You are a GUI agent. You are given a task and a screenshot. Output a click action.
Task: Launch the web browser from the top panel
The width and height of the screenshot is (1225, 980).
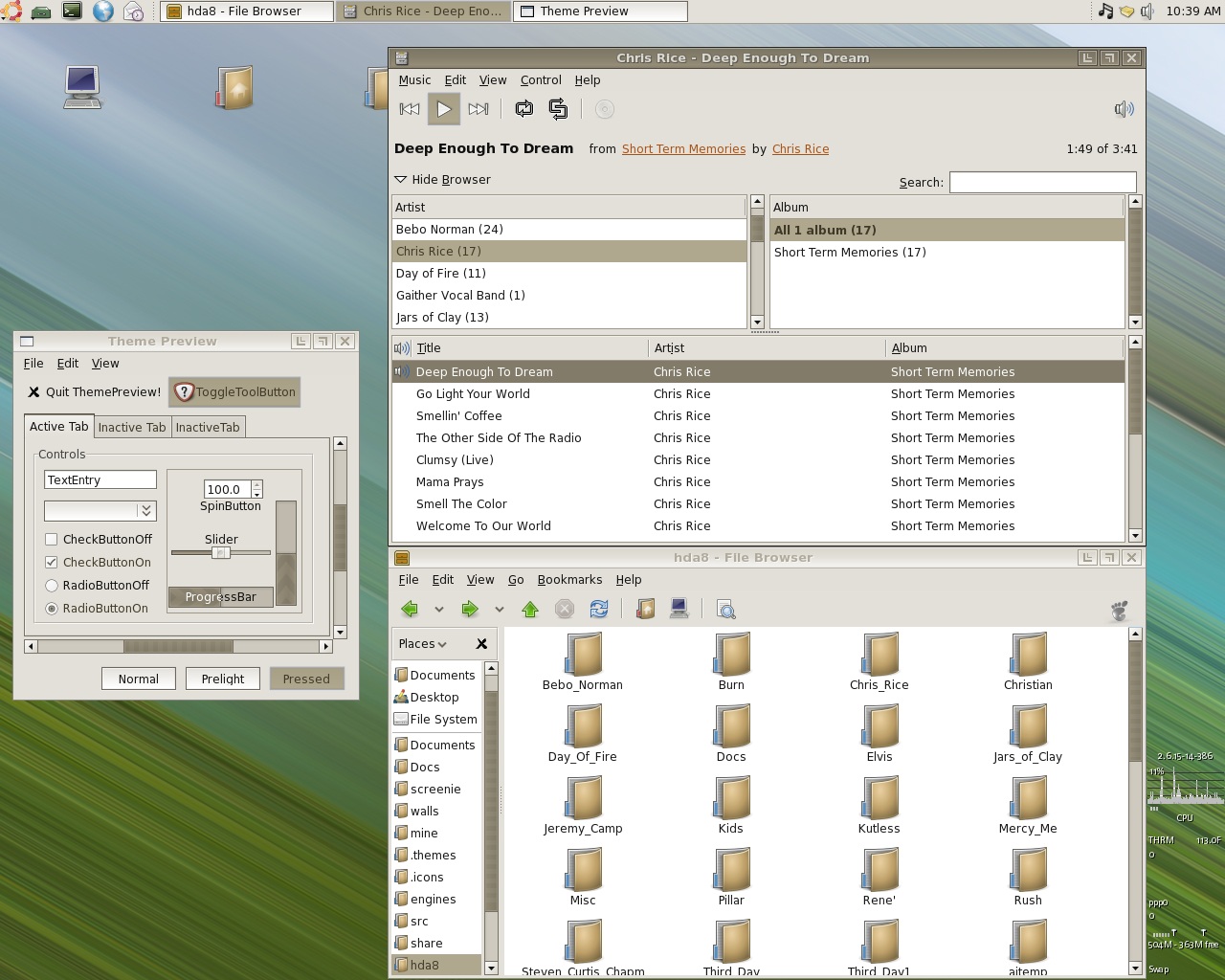pos(102,11)
